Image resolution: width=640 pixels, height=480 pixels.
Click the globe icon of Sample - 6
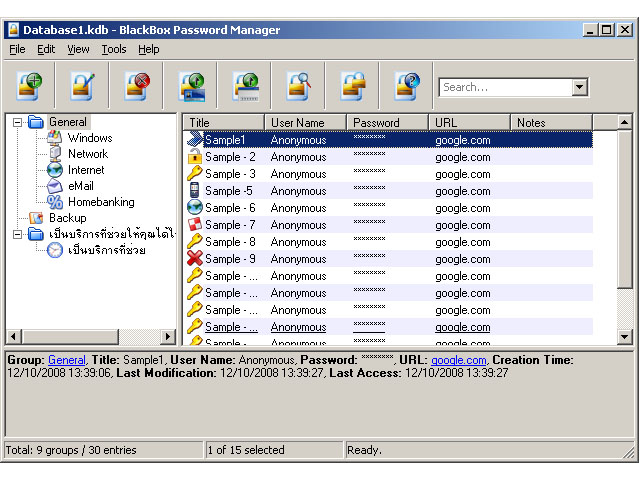click(195, 208)
